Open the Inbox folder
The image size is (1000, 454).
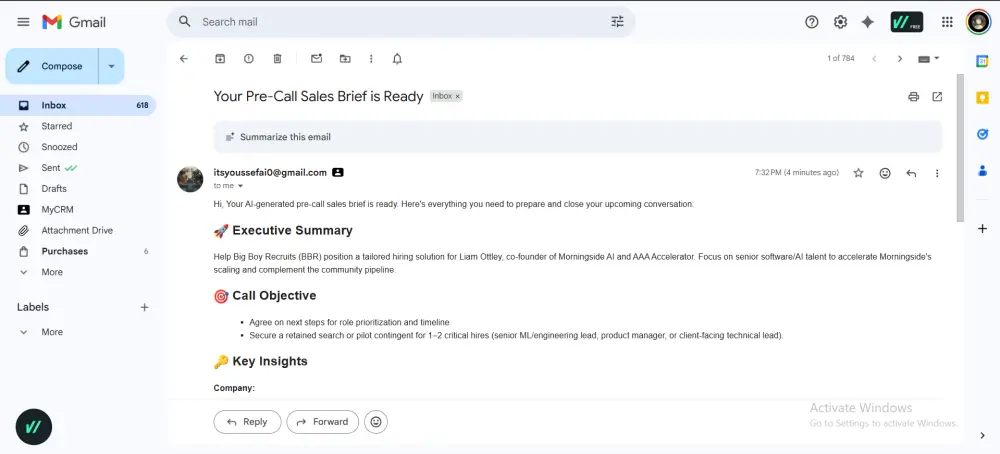78,105
